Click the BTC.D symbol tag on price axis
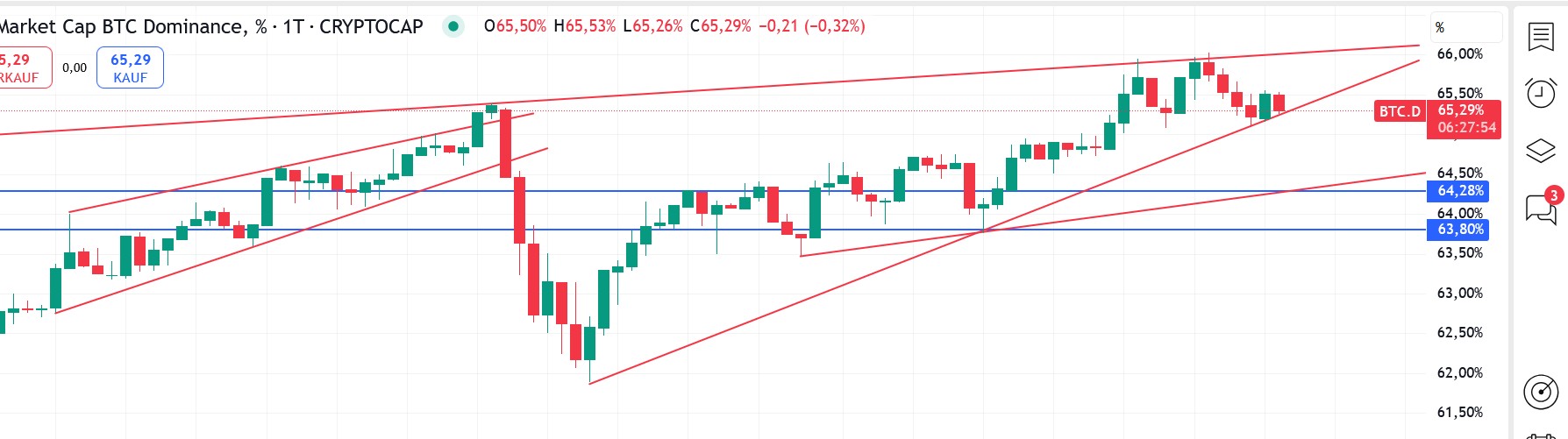This screenshot has width=1568, height=439. 1400,111
